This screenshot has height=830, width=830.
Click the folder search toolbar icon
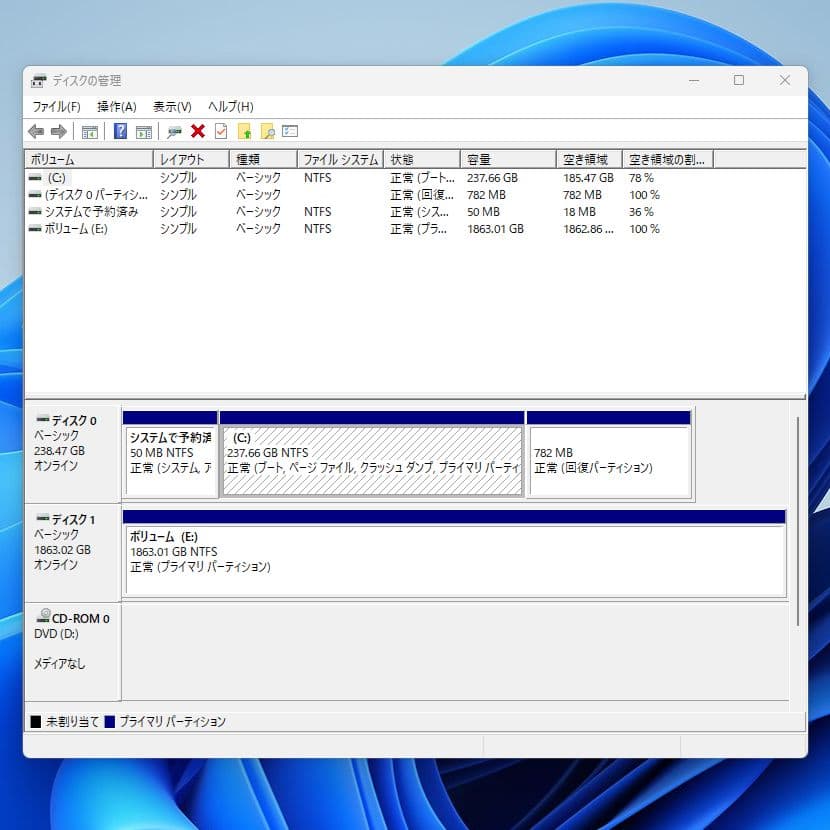pyautogui.click(x=267, y=131)
